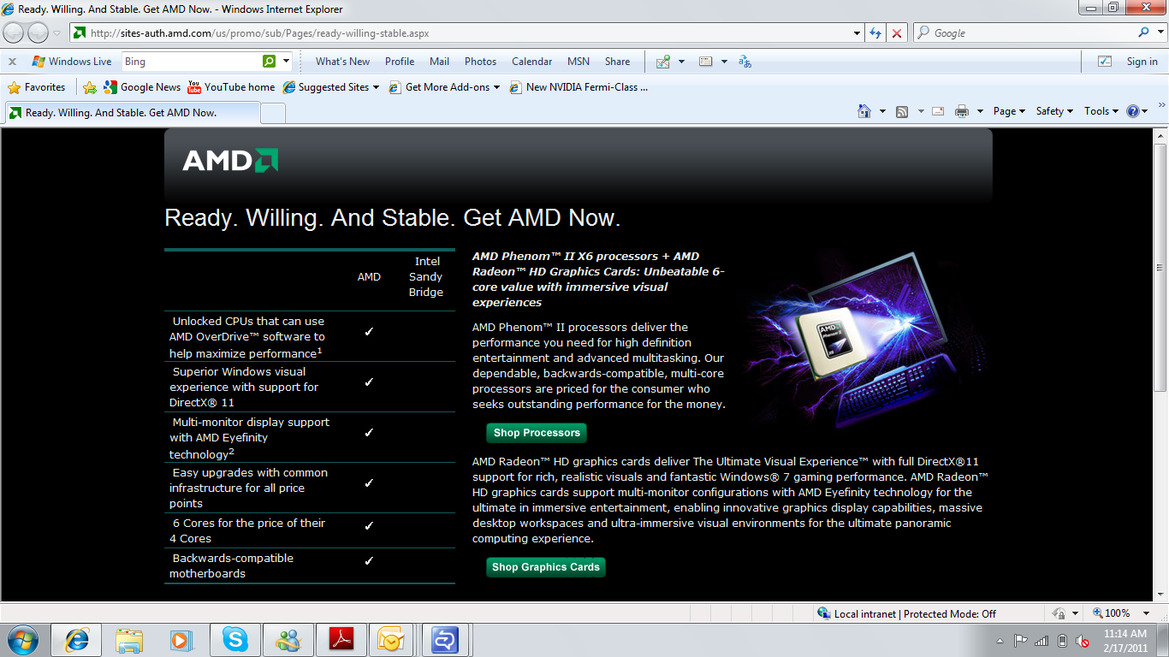Image resolution: width=1169 pixels, height=657 pixels.
Task: Open the Print dropdown arrow
Action: pos(980,111)
